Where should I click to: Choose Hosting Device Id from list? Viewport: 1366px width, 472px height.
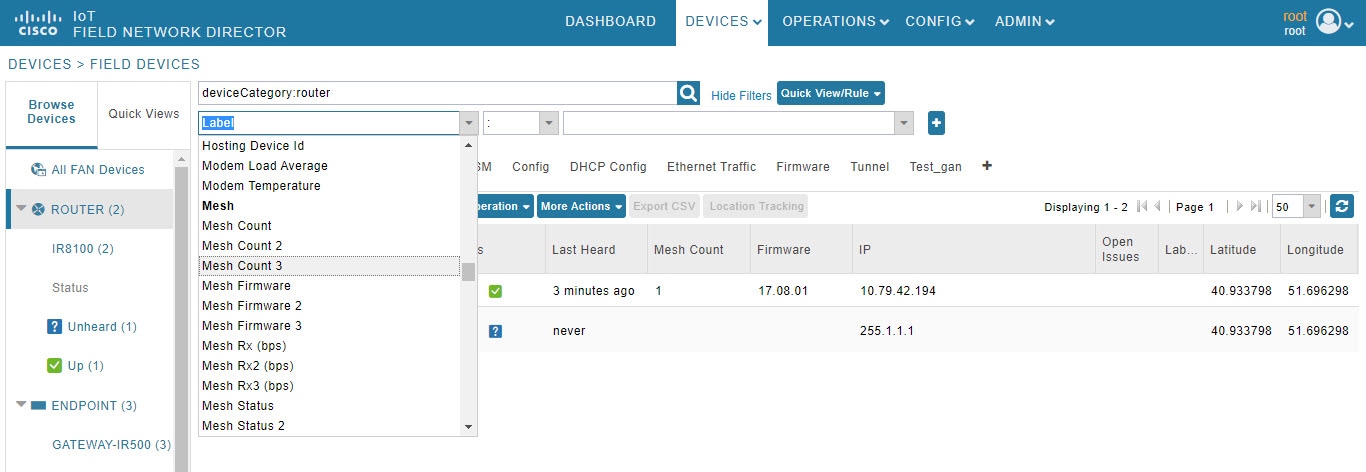click(x=330, y=146)
